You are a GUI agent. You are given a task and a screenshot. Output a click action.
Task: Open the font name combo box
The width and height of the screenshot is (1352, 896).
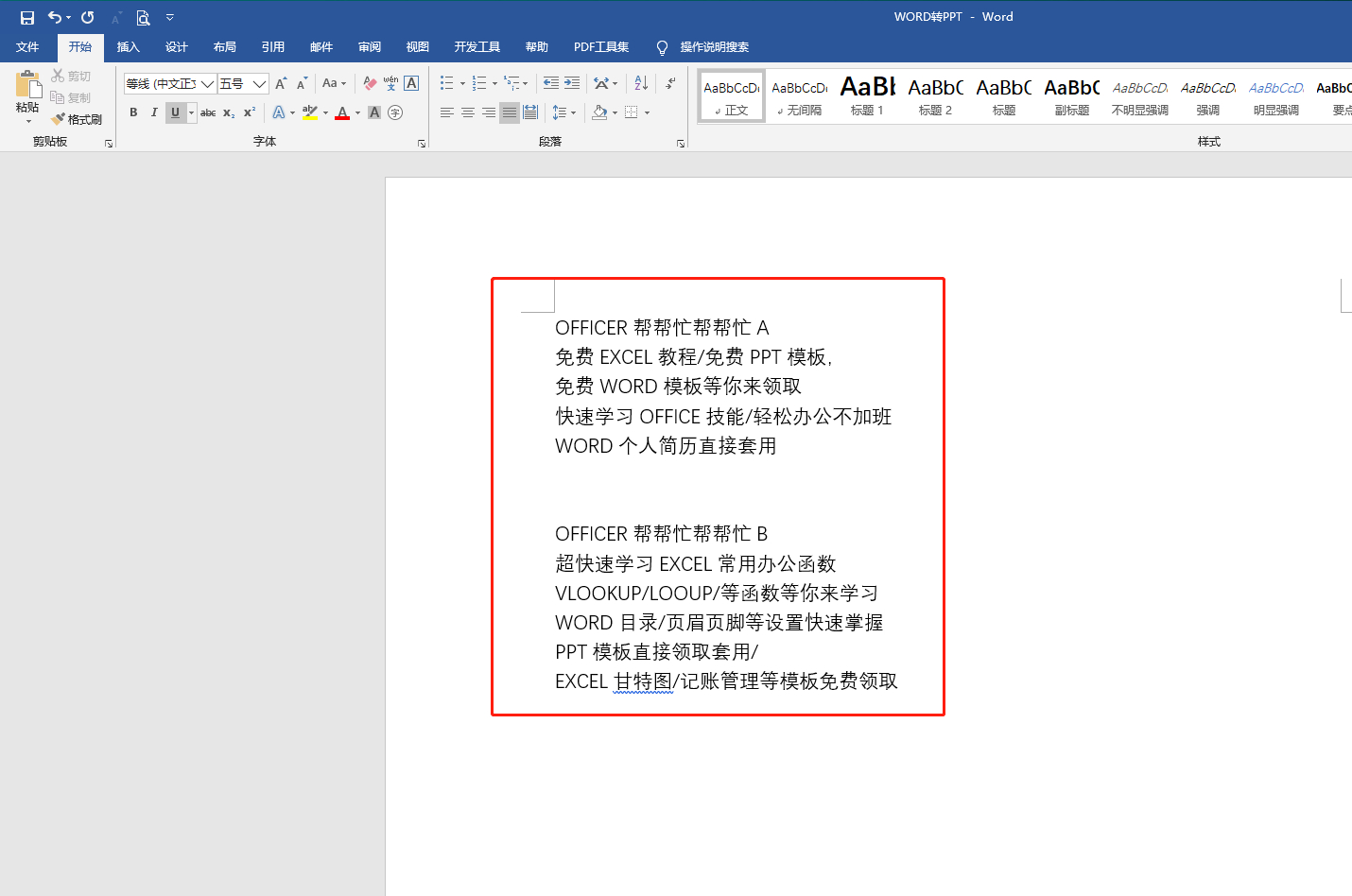(170, 83)
